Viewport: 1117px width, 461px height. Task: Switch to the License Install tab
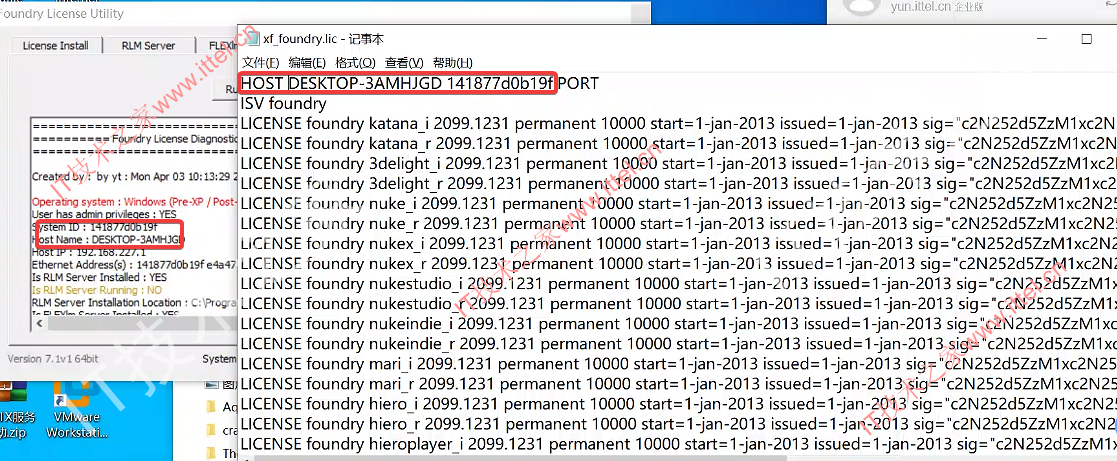(56, 46)
